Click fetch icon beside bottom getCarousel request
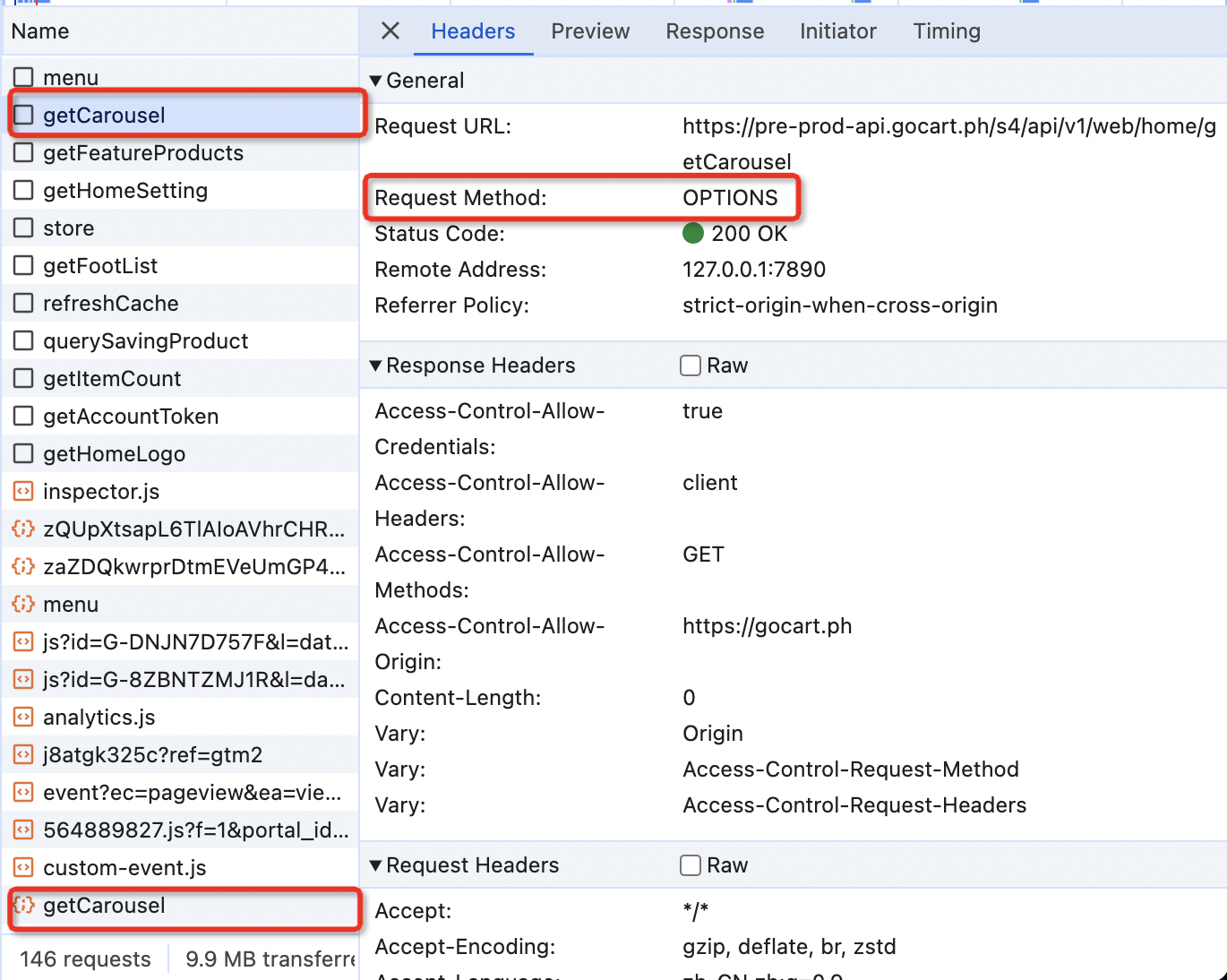 pos(23,906)
